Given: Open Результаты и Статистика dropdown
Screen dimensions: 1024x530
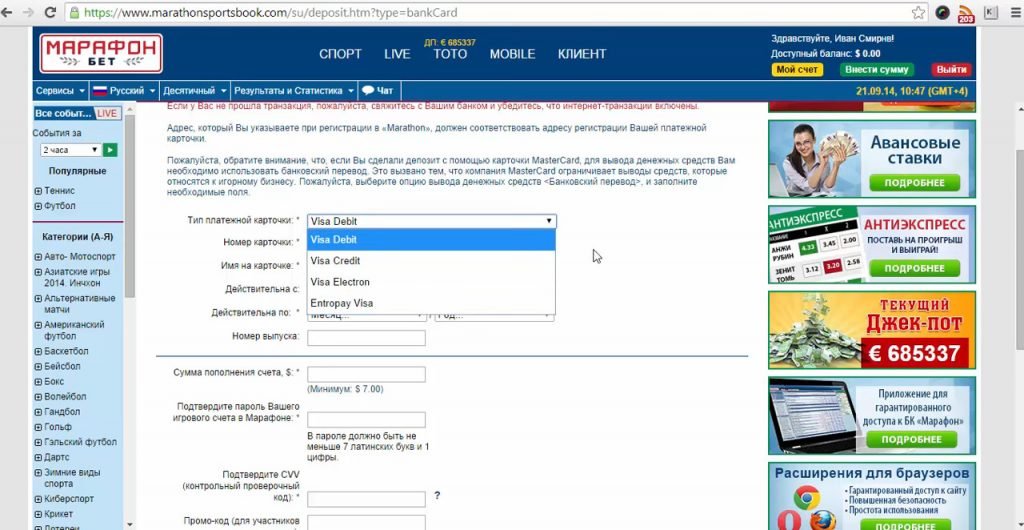Looking at the screenshot, I should (x=294, y=91).
